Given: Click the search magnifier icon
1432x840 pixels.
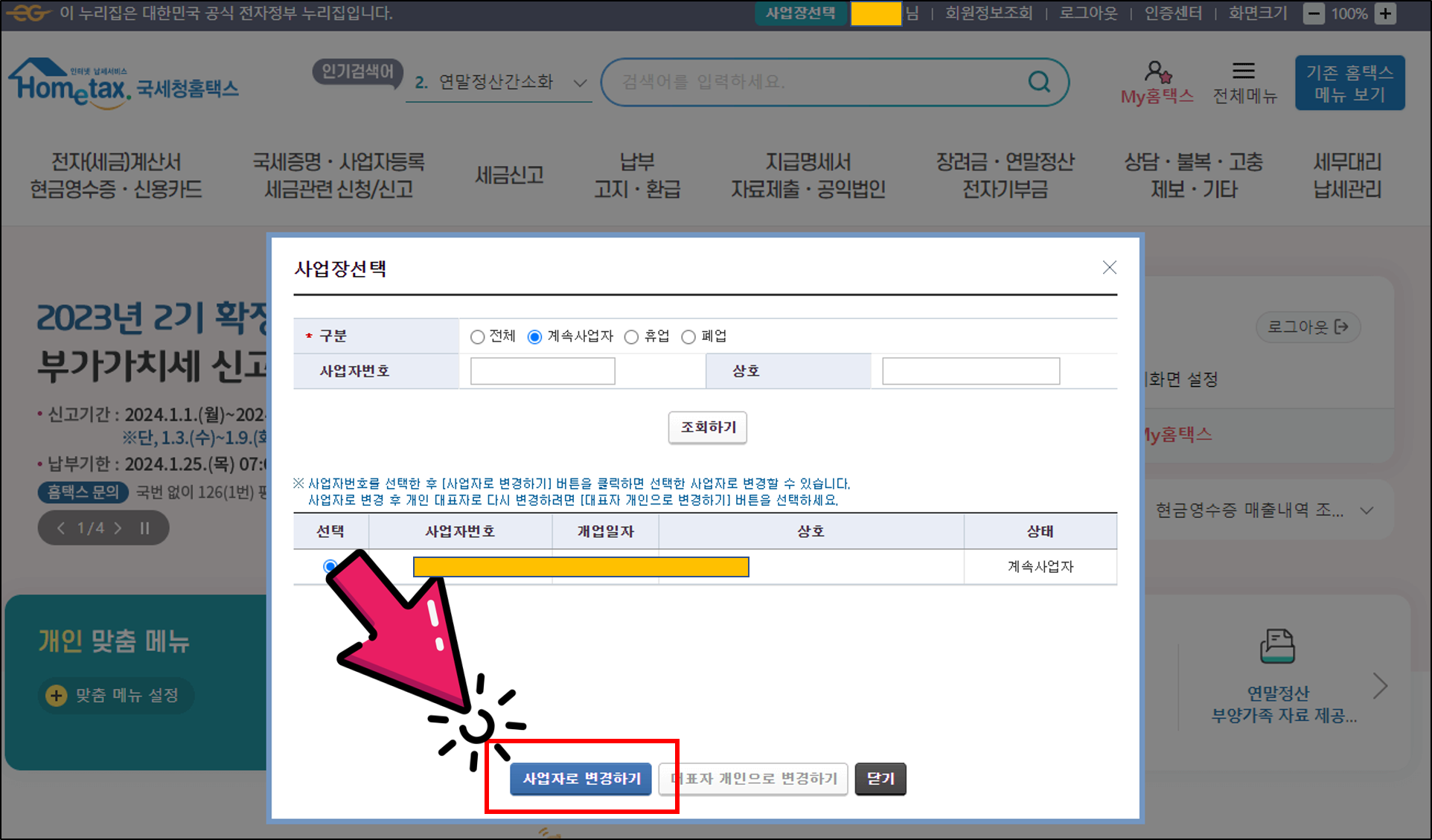Looking at the screenshot, I should pos(1038,82).
